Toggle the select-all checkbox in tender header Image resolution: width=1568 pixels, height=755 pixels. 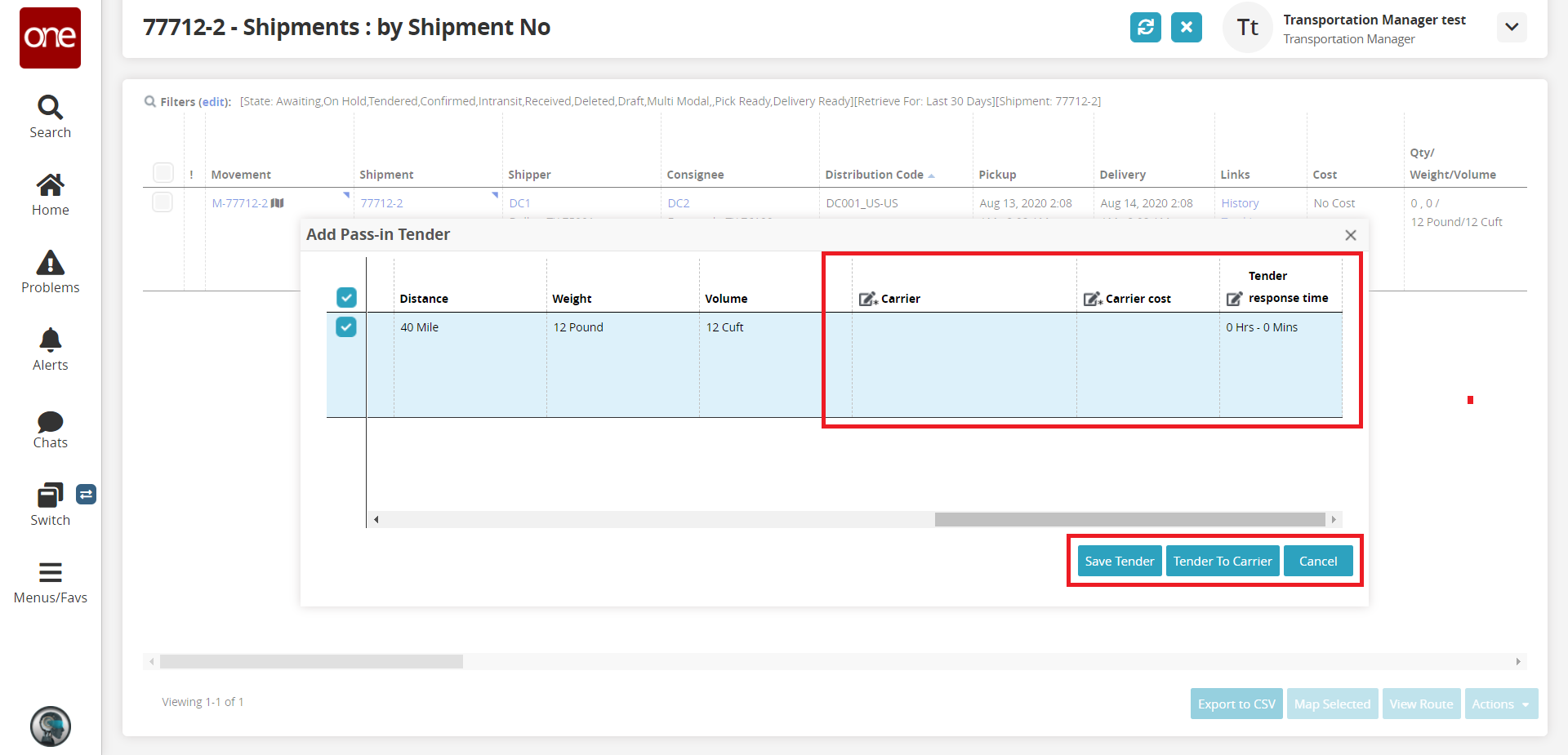(x=346, y=297)
